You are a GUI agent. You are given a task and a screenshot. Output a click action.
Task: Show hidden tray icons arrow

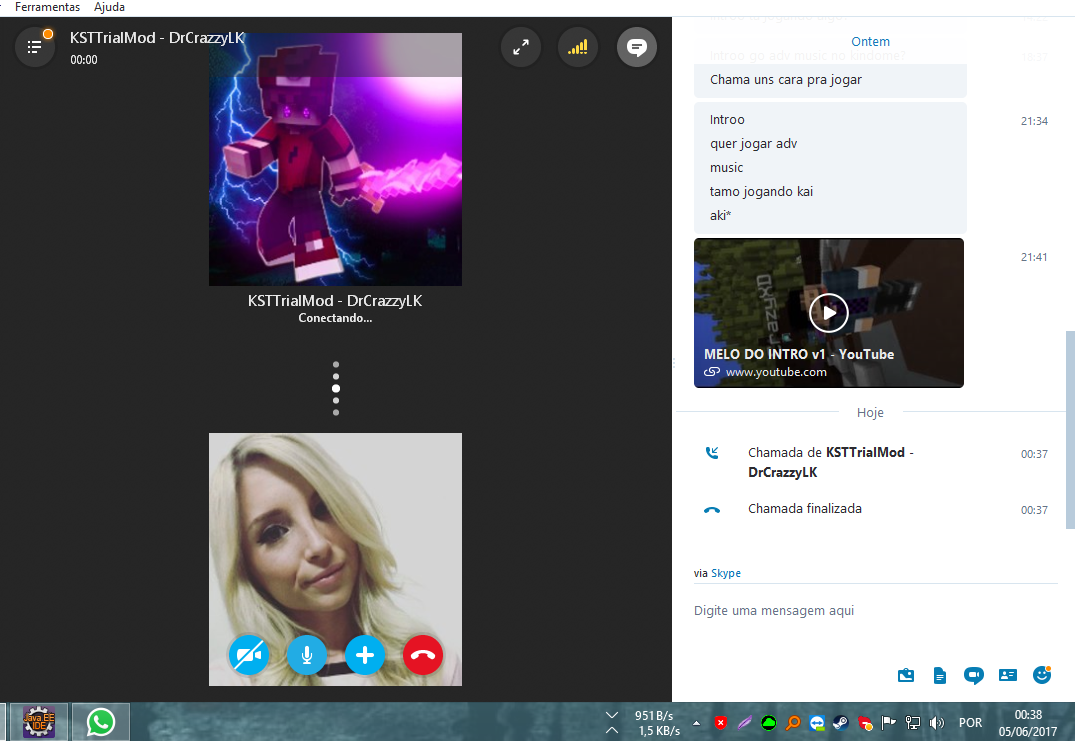(x=697, y=722)
